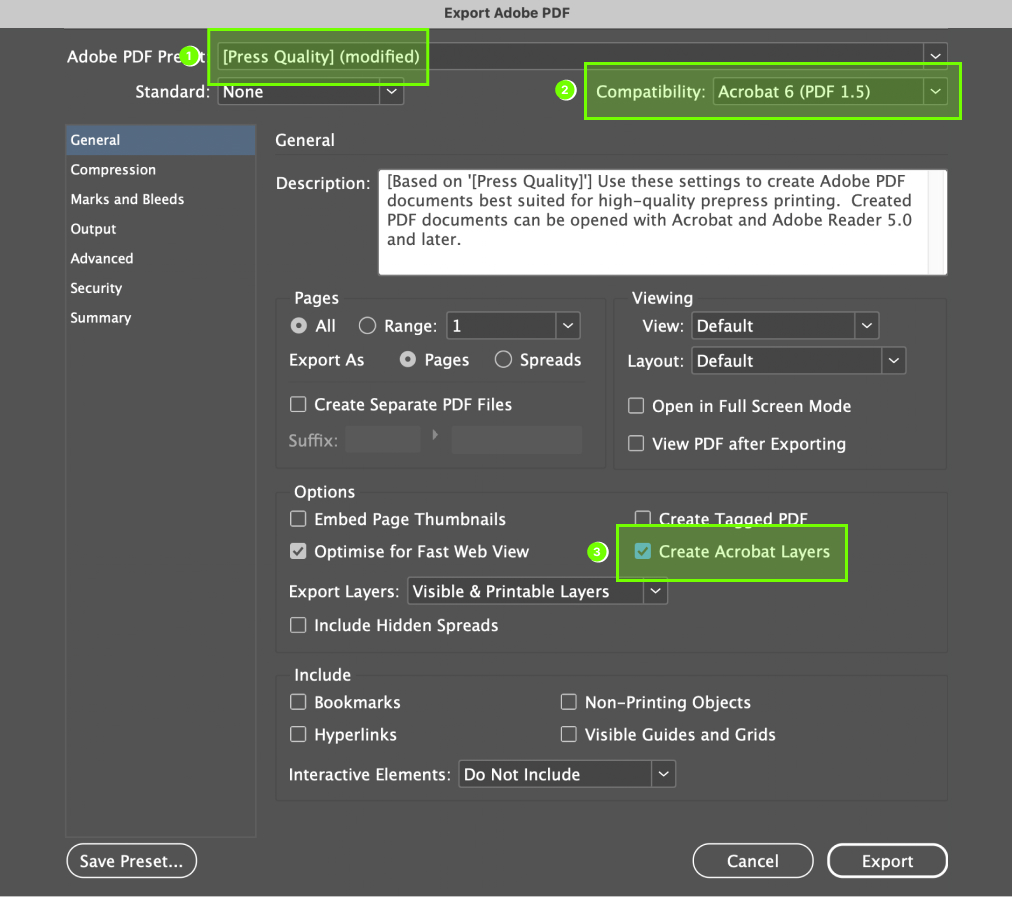Go to the Output settings
1012x897 pixels.
(x=161, y=229)
